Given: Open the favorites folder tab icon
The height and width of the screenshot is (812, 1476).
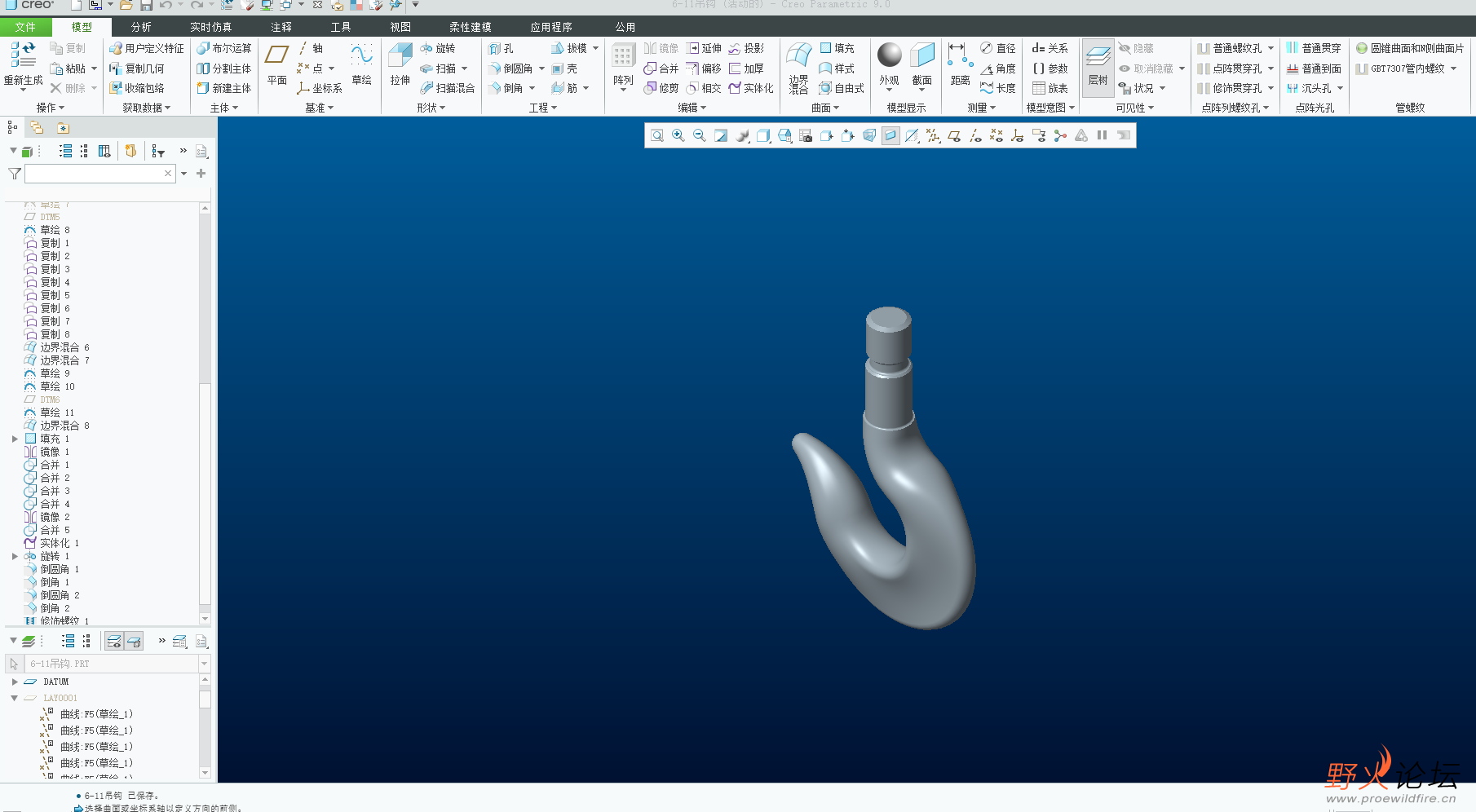Looking at the screenshot, I should tap(63, 127).
